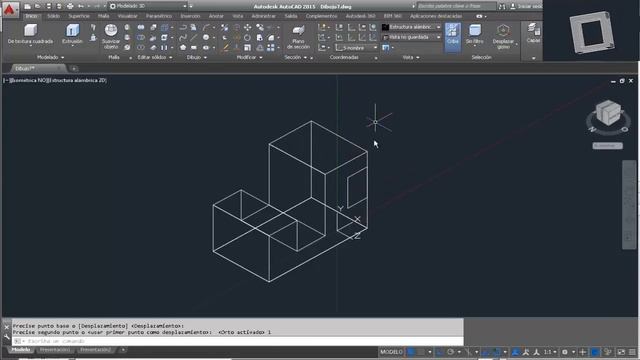Expand the Modificar panel
The height and width of the screenshot is (360, 640).
[249, 58]
